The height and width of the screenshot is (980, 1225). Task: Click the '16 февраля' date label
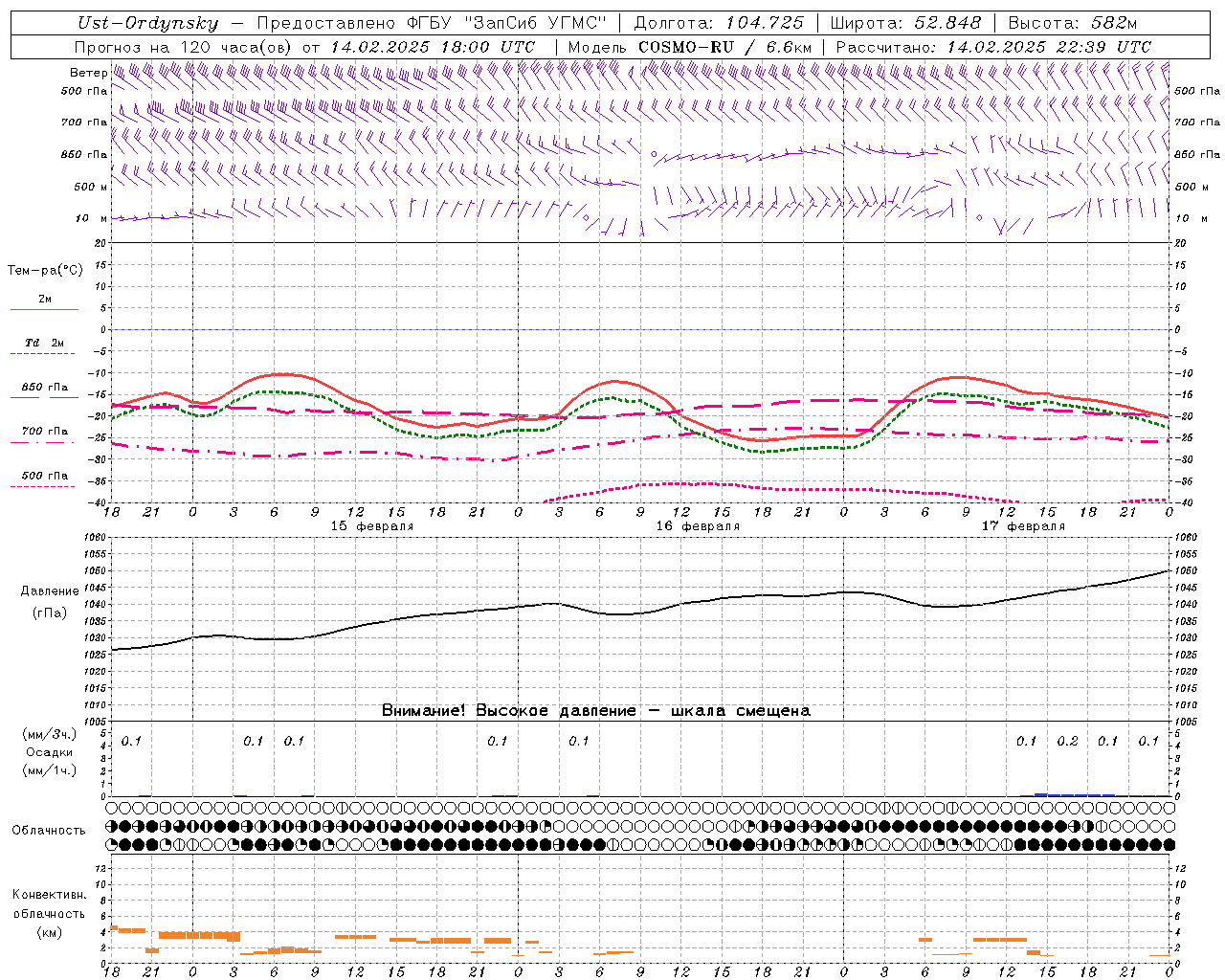click(x=698, y=526)
